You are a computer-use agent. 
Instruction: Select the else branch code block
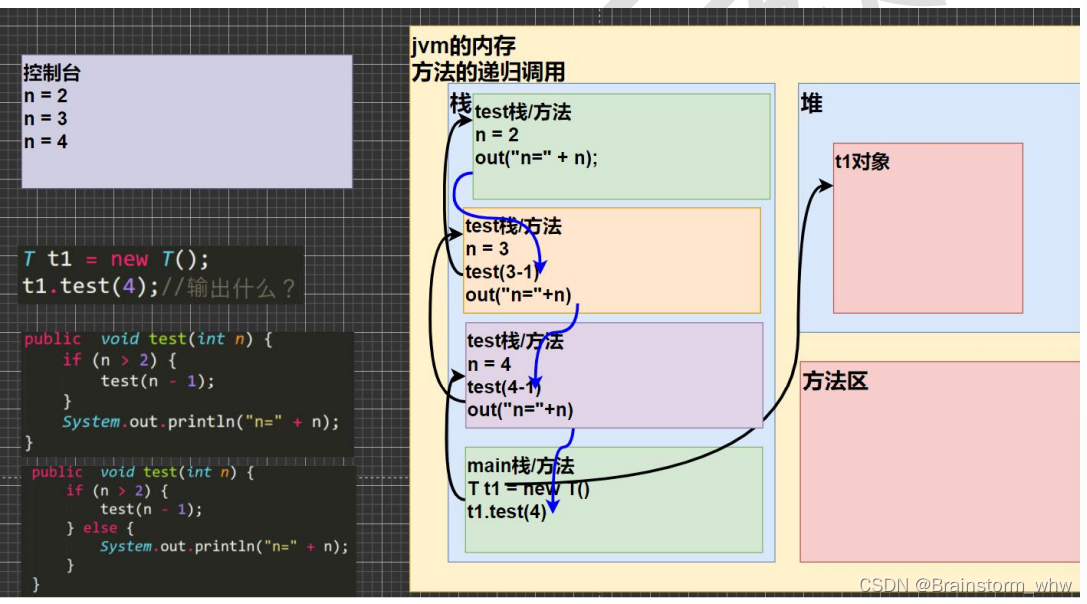pos(105,528)
